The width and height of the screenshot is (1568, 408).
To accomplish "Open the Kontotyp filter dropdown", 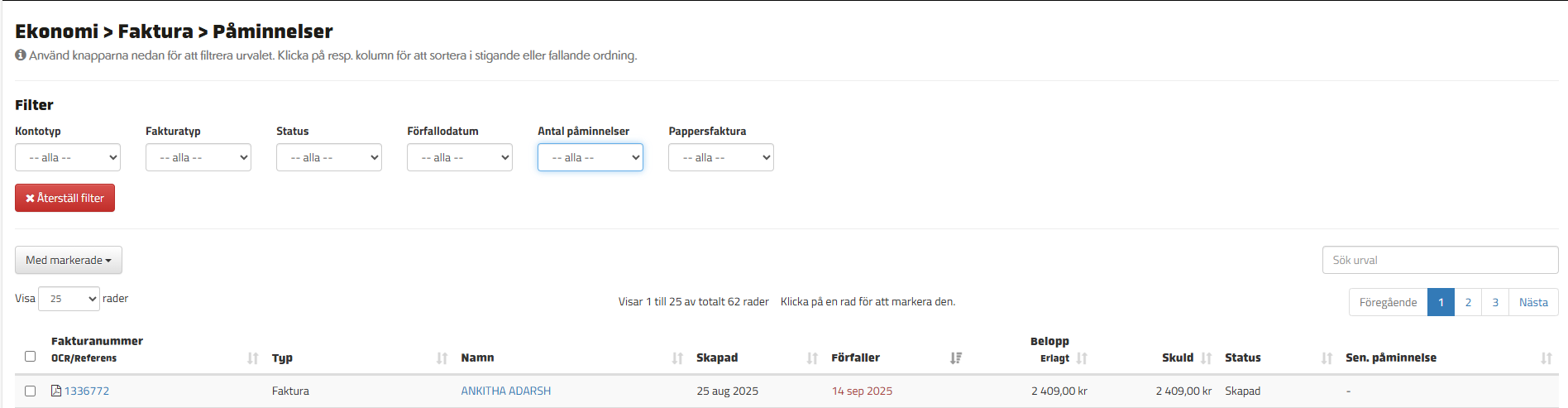I will [x=68, y=157].
